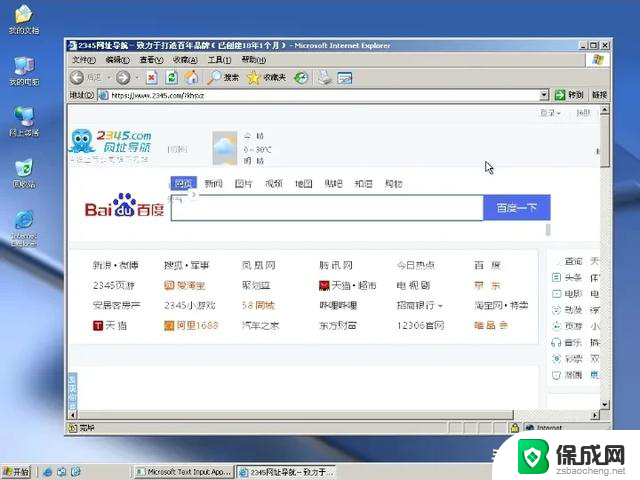Open the 2345小游戏 link
640x480 pixels.
tap(190, 305)
